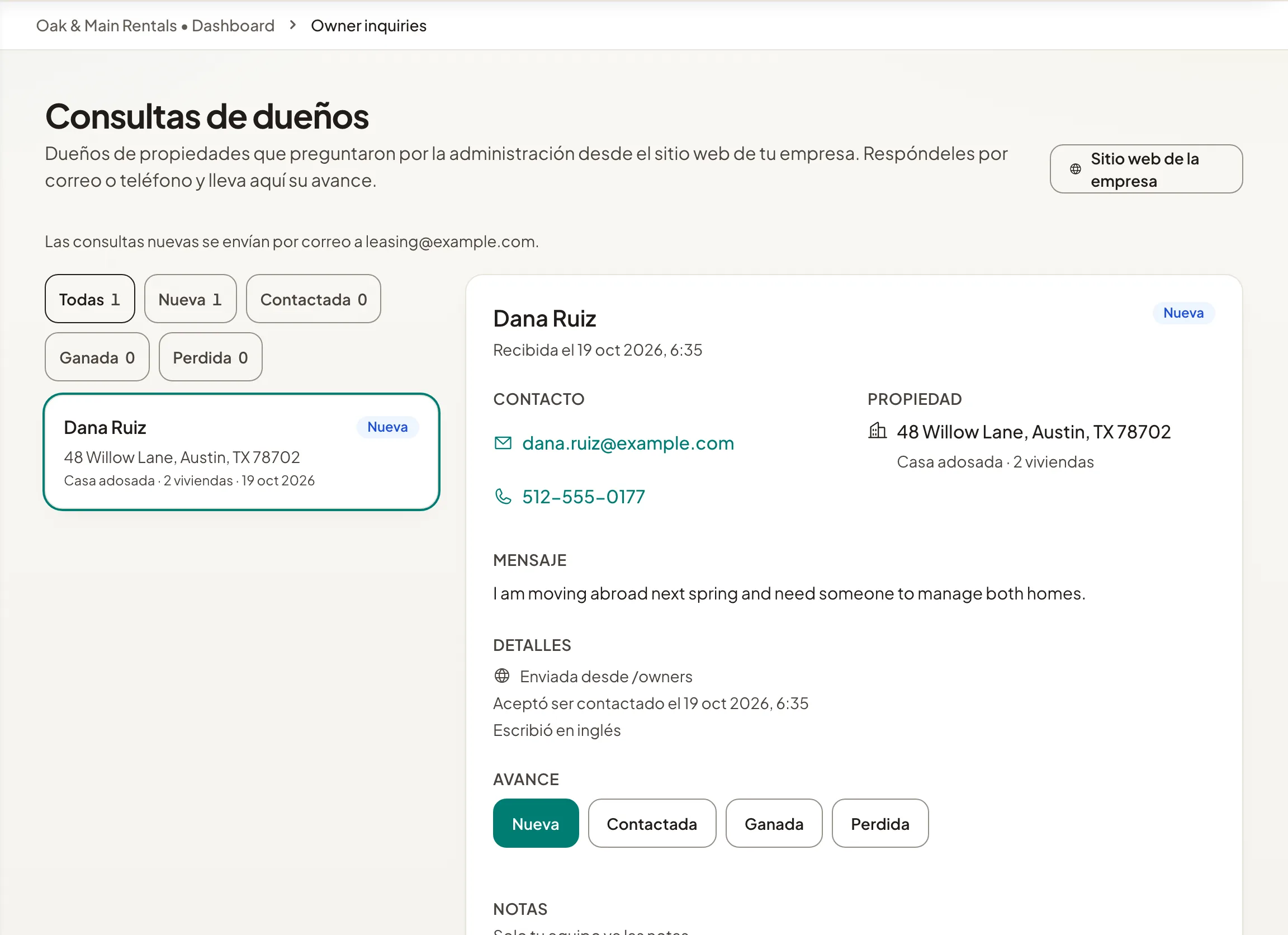The width and height of the screenshot is (1288, 935).
Task: Mark inquiry progress as Perdida
Action: point(880,823)
